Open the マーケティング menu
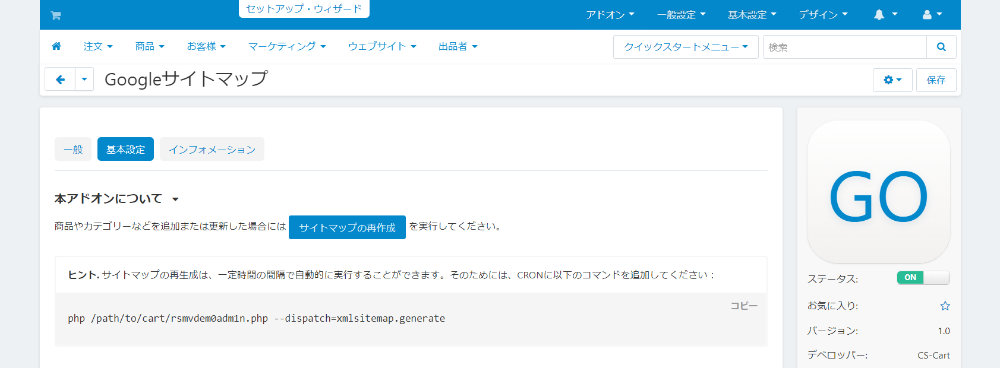The image size is (1000, 368). coord(287,47)
